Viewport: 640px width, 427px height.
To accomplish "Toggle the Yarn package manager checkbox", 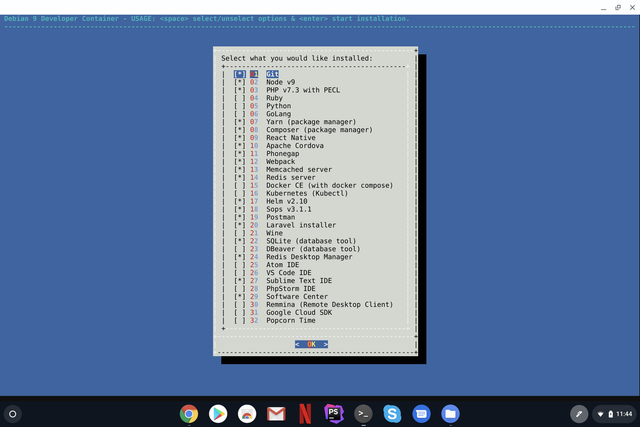I will pyautogui.click(x=240, y=122).
